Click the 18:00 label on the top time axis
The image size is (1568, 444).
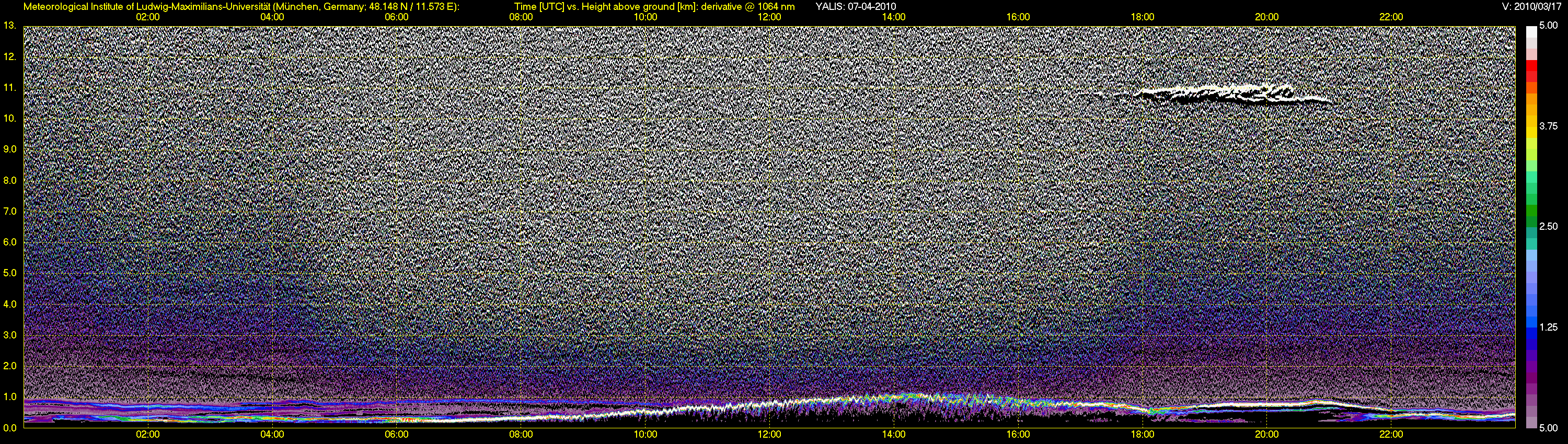(x=1143, y=17)
